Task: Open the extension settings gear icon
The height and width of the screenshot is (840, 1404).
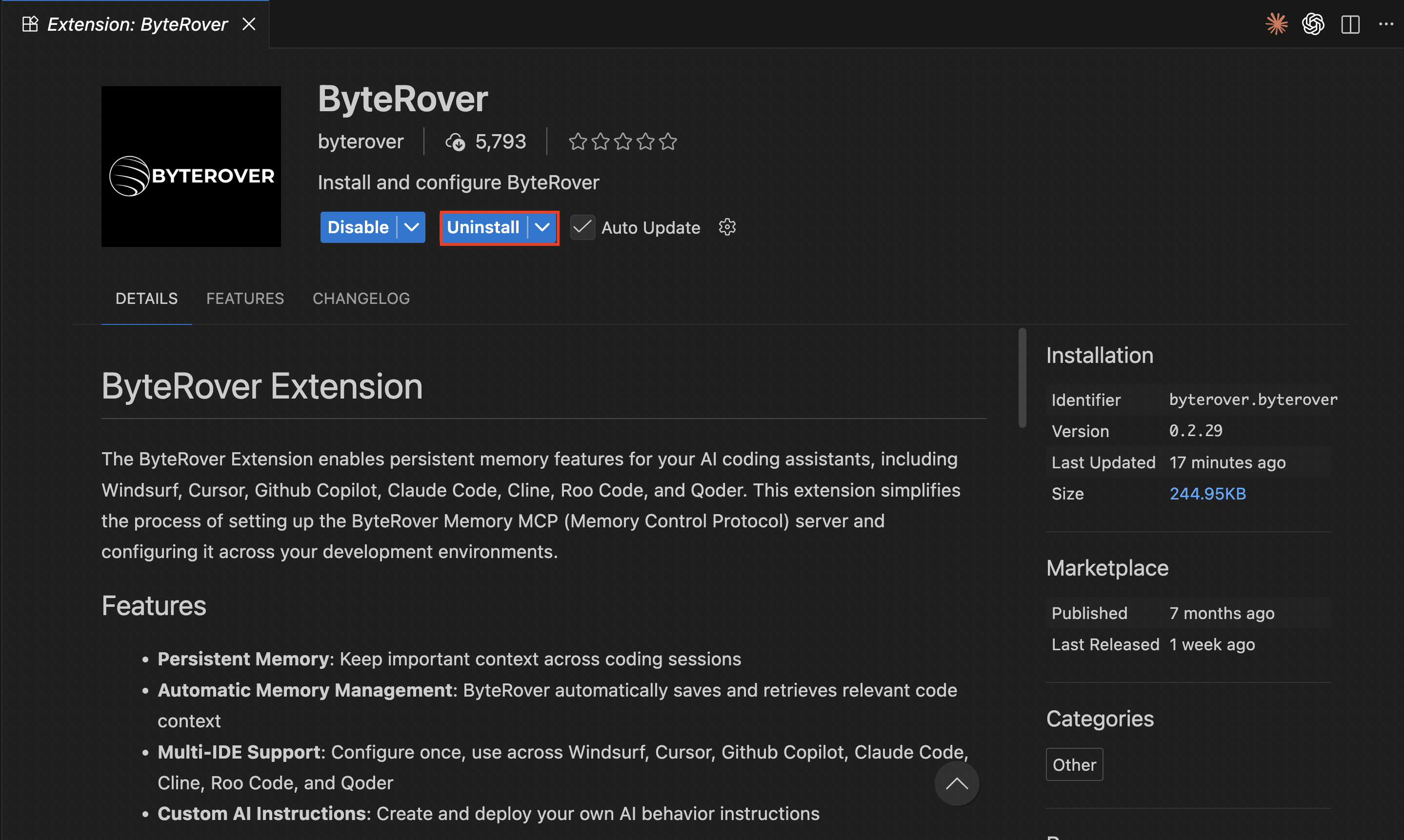Action: pyautogui.click(x=727, y=227)
